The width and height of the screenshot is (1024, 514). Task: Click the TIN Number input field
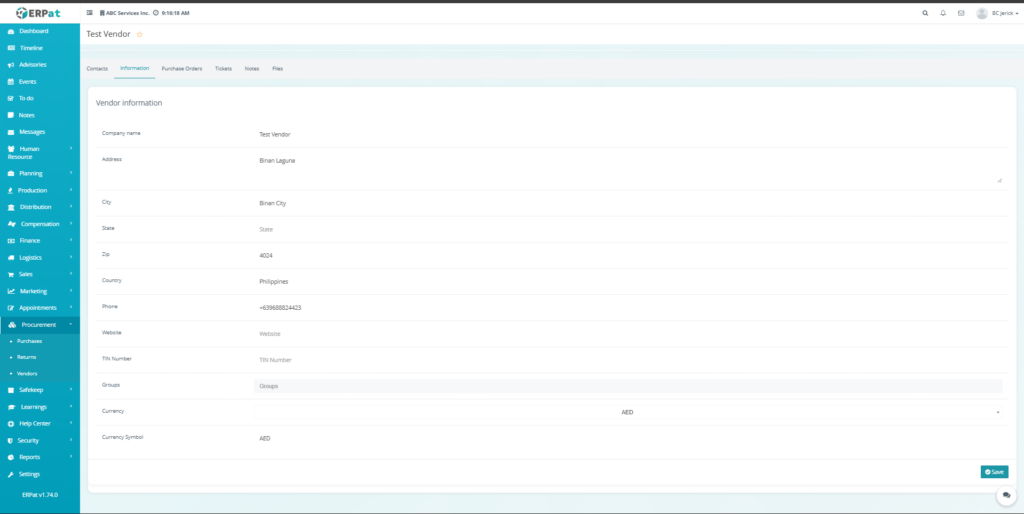[628, 360]
